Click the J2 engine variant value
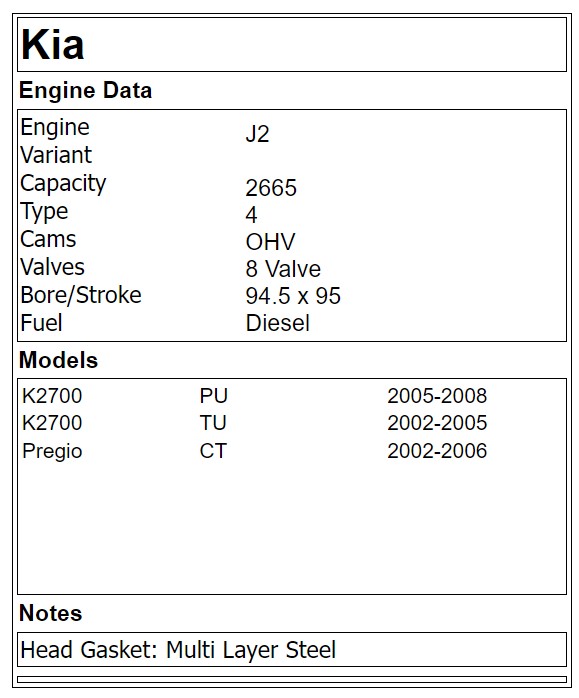This screenshot has height=698, width=579. (257, 134)
